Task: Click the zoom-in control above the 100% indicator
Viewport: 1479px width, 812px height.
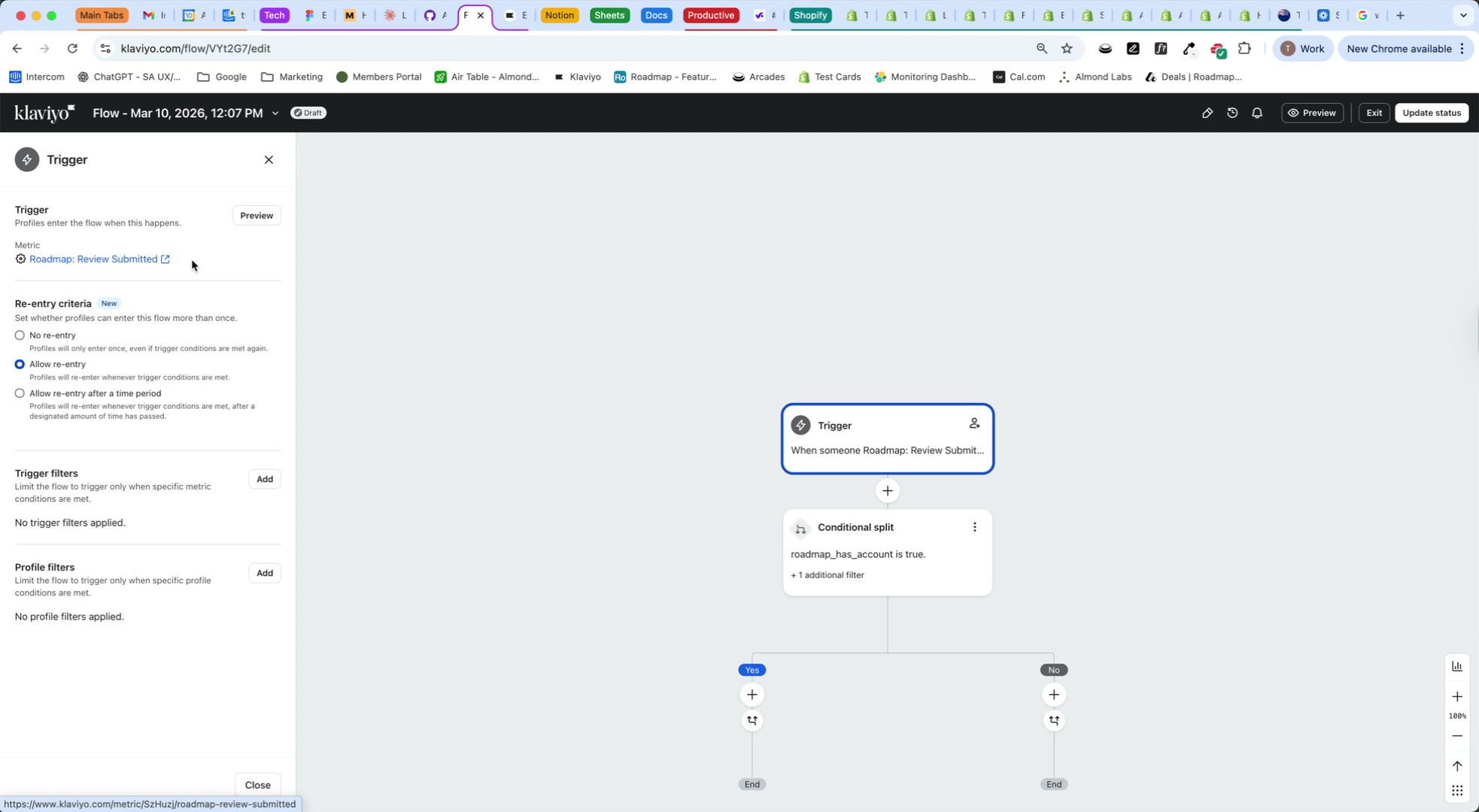Action: pos(1457,697)
